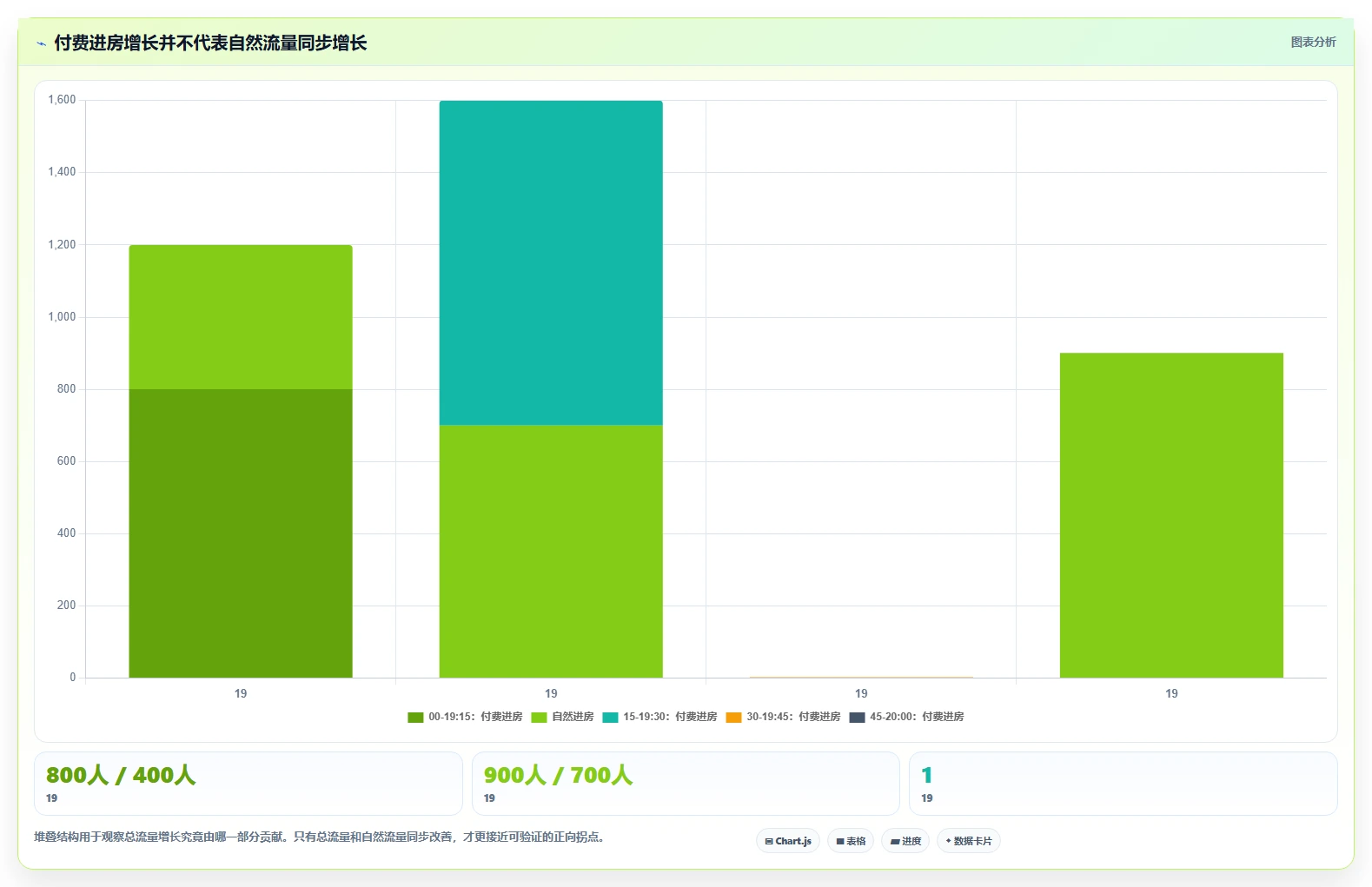1372x887 pixels.
Task: Select the Chart.js tag pill
Action: coord(788,841)
